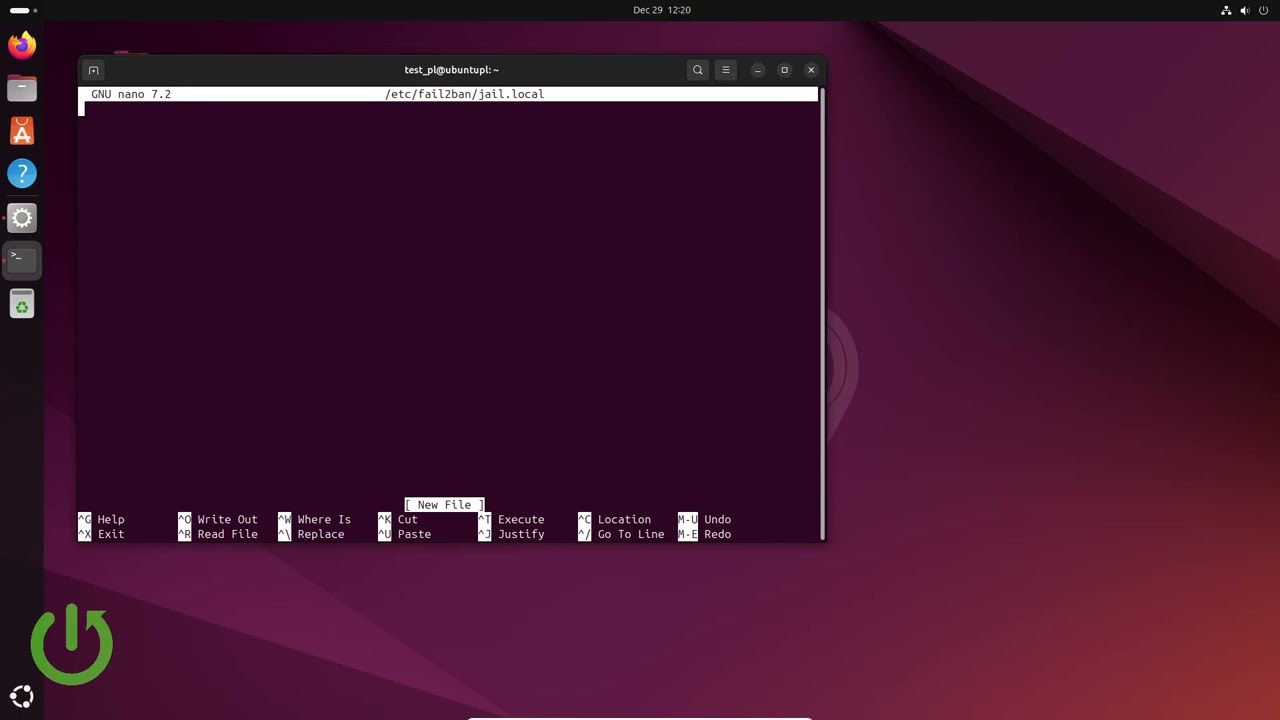Open the Help dock icon
This screenshot has height=720, width=1280.
coord(22,174)
